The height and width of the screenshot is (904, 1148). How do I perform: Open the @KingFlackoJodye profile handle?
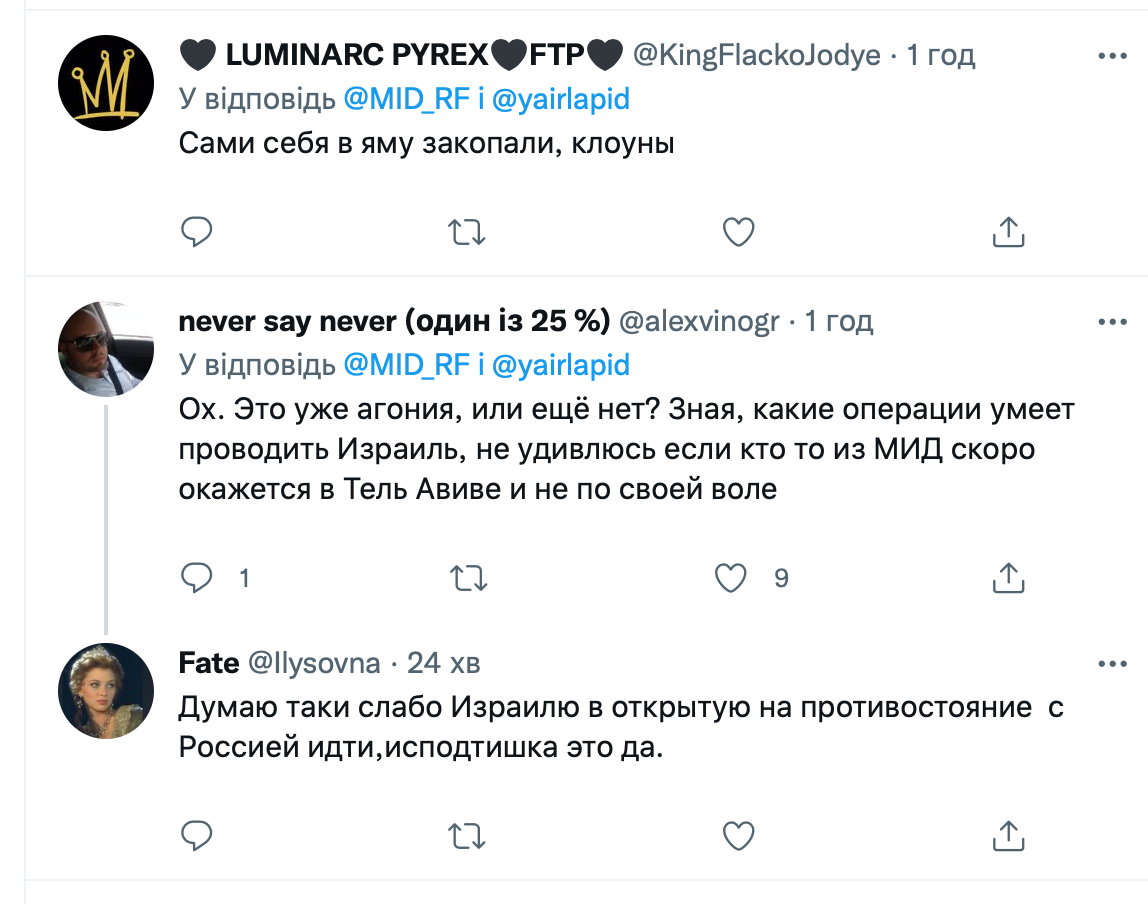(757, 56)
